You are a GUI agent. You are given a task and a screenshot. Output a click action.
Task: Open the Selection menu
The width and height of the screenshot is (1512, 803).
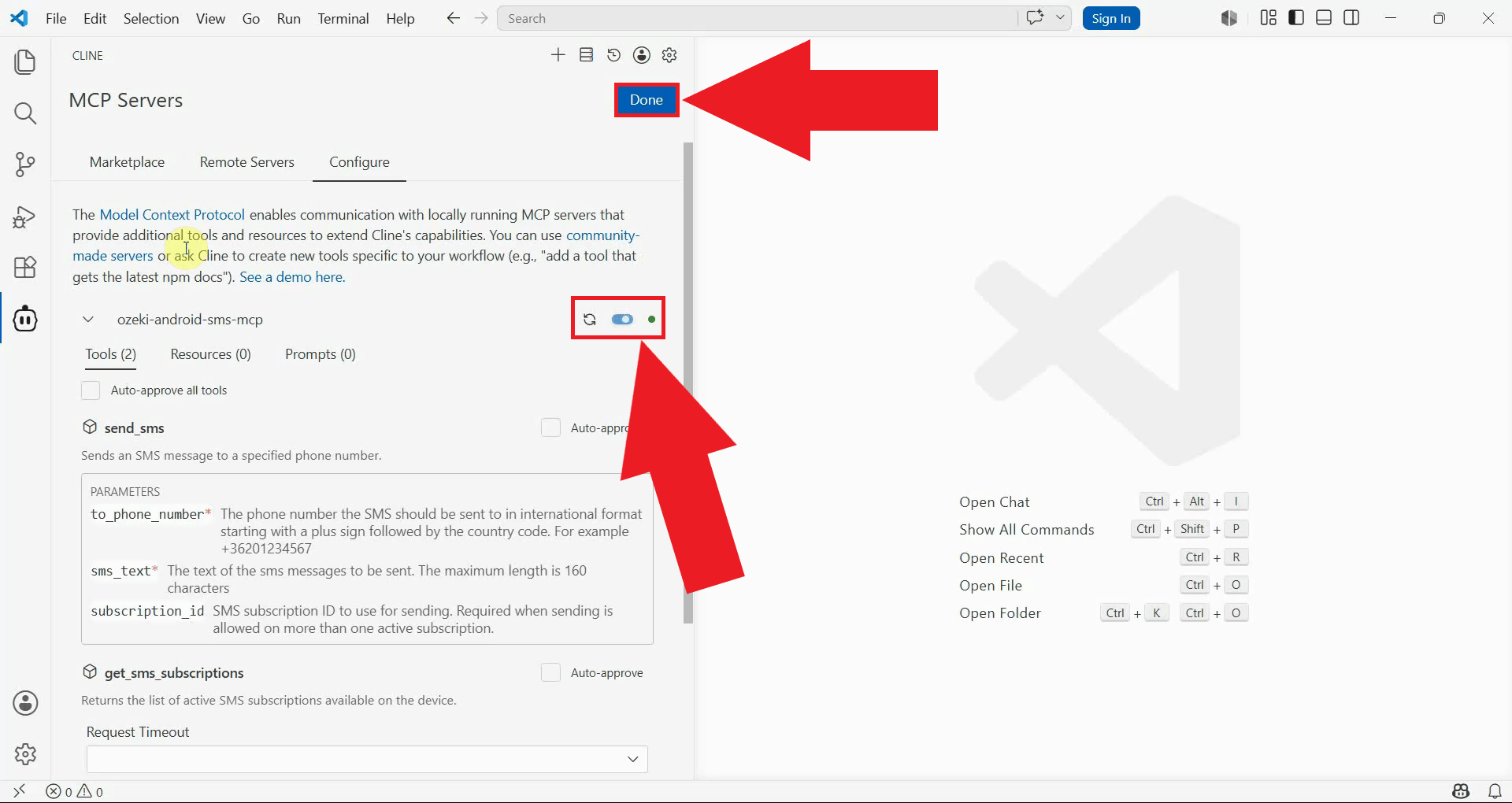click(x=151, y=18)
